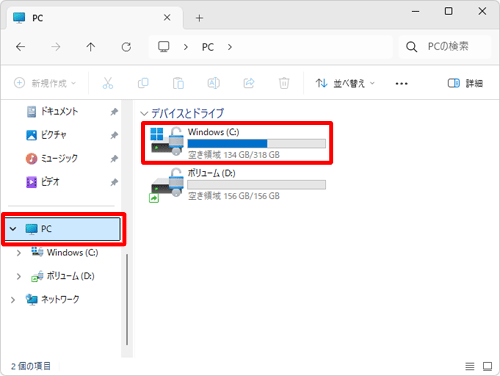
Task: Unpin ドキュメント using its pin icon
Action: point(114,112)
